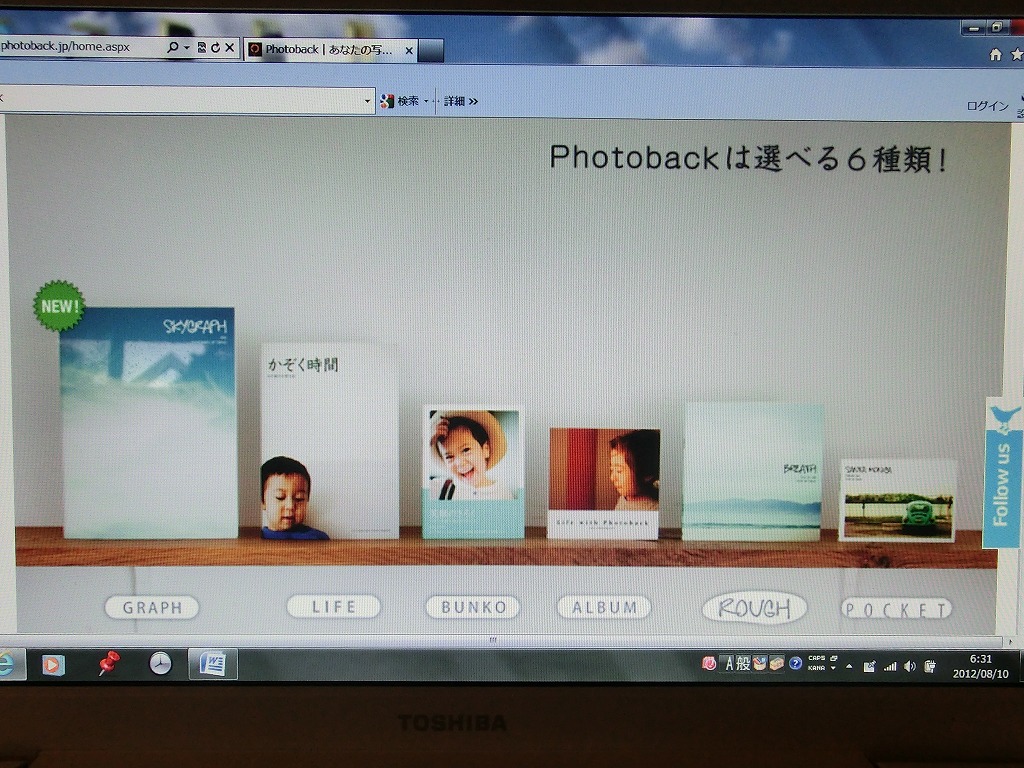Open Internet Explorer from the taskbar
Screen dimensions: 1024x768
(9, 664)
